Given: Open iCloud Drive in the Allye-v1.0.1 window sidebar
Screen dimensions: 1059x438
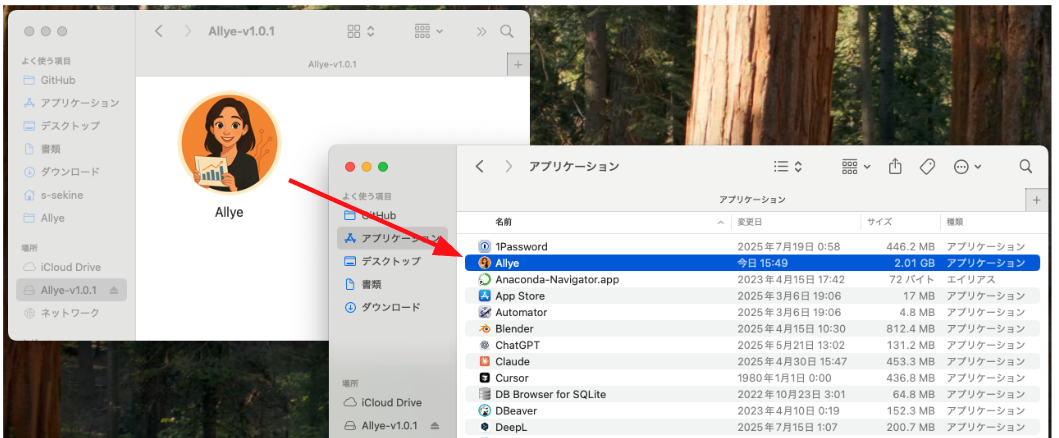Looking at the screenshot, I should coord(61,267).
